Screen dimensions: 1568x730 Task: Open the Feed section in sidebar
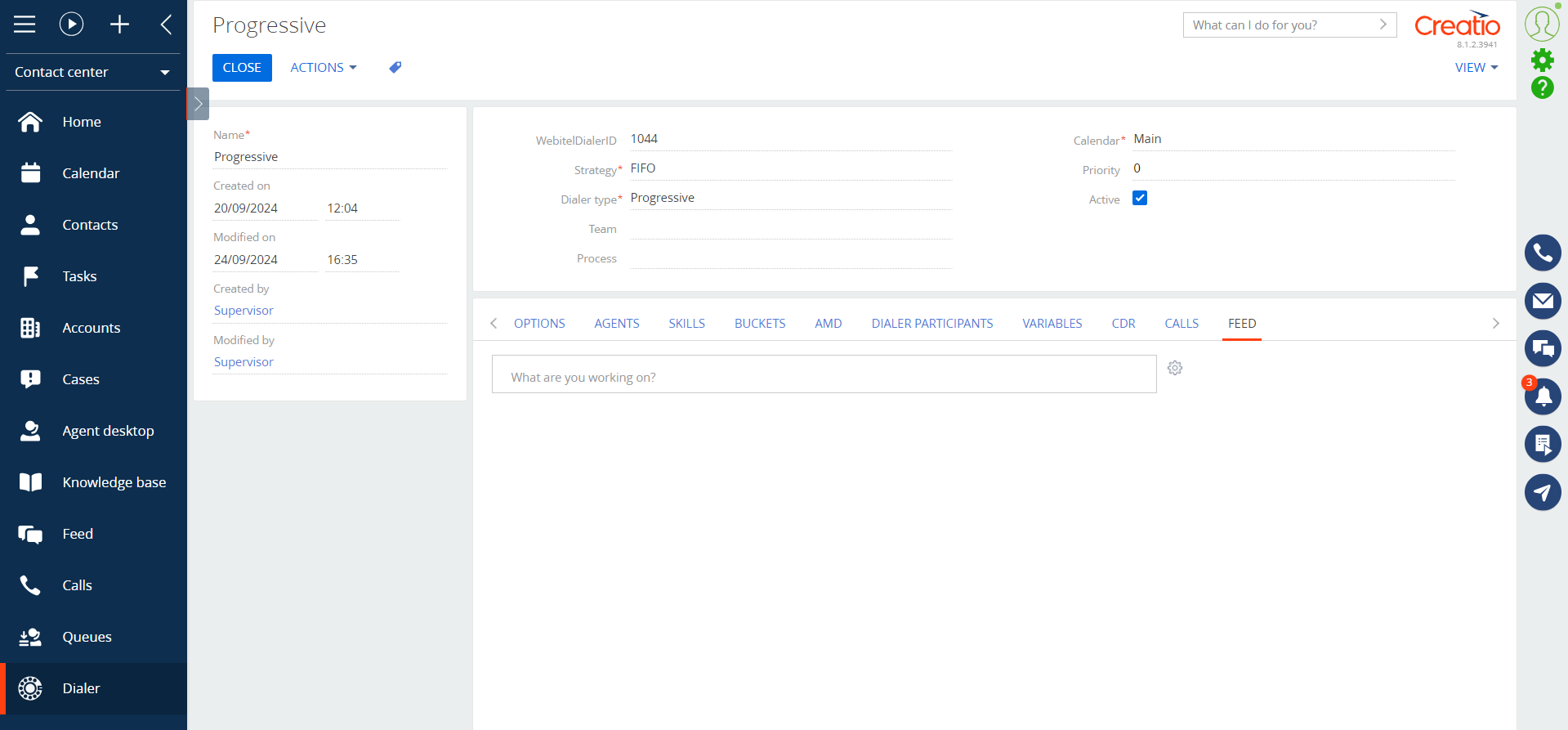(93, 534)
